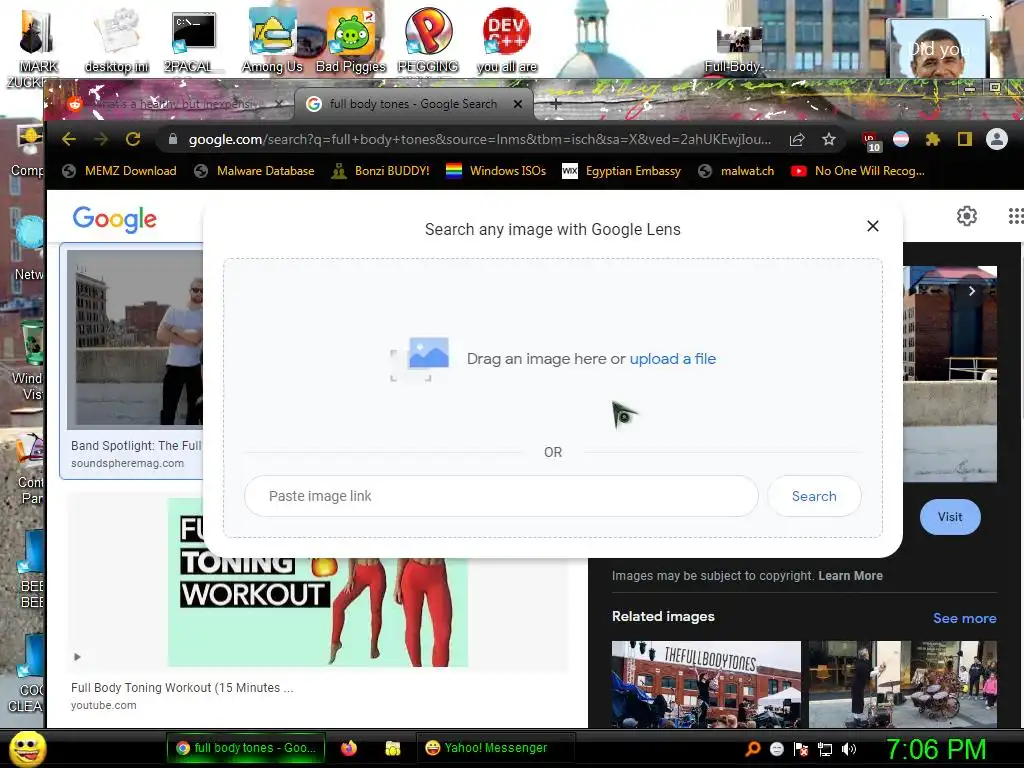Open the street drummer related image

coord(903,684)
